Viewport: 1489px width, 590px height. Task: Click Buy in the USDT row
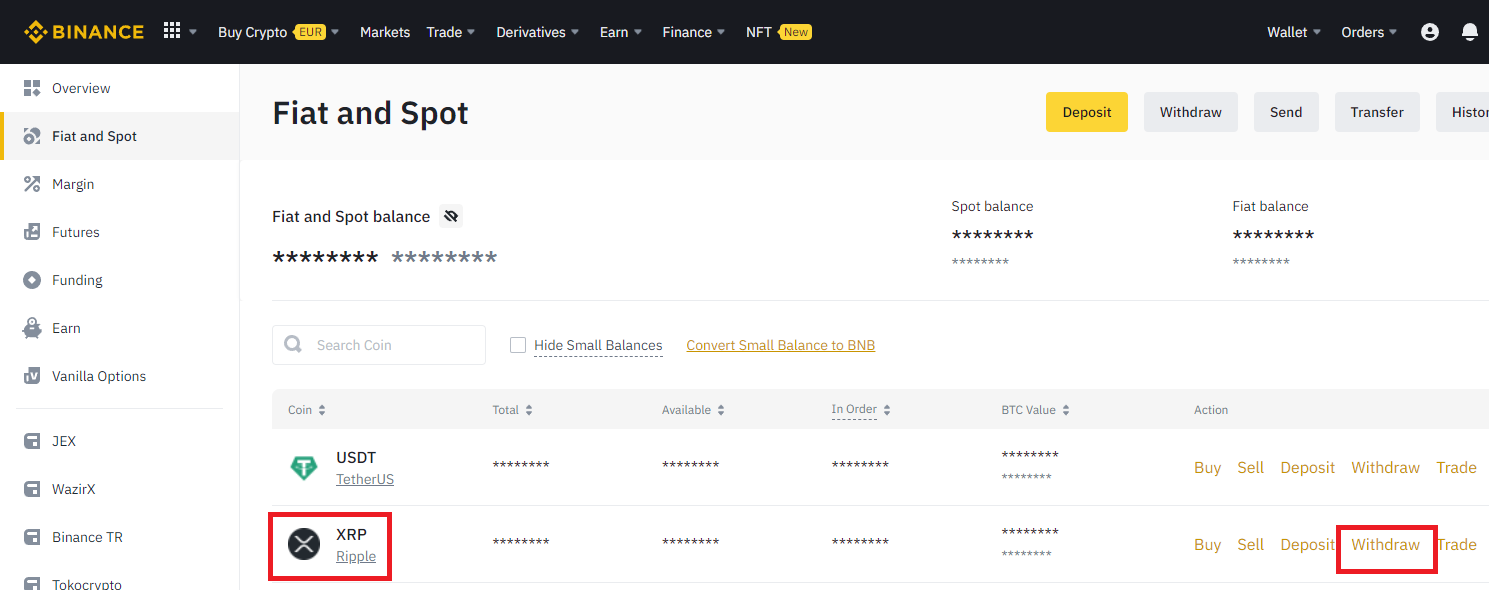pos(1207,468)
